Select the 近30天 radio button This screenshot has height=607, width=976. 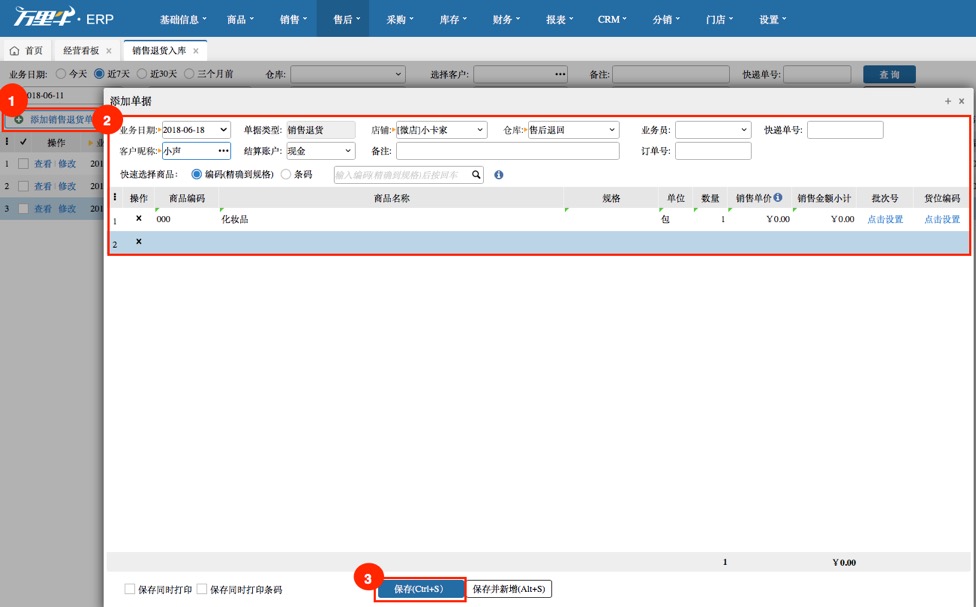pyautogui.click(x=143, y=72)
